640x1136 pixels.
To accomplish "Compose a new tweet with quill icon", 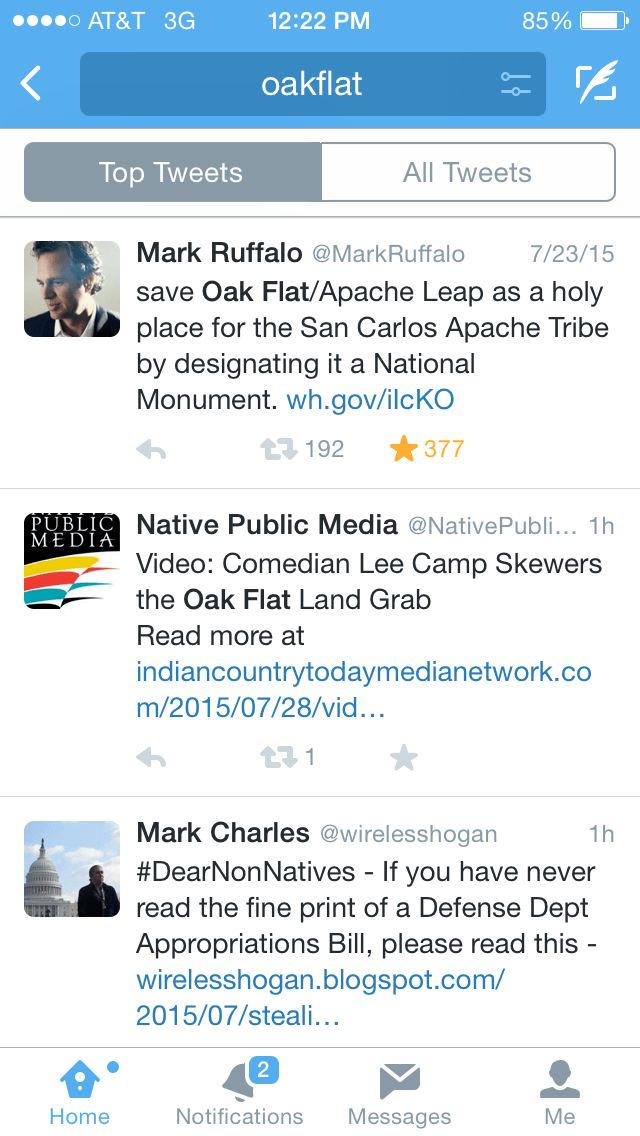I will pos(596,84).
